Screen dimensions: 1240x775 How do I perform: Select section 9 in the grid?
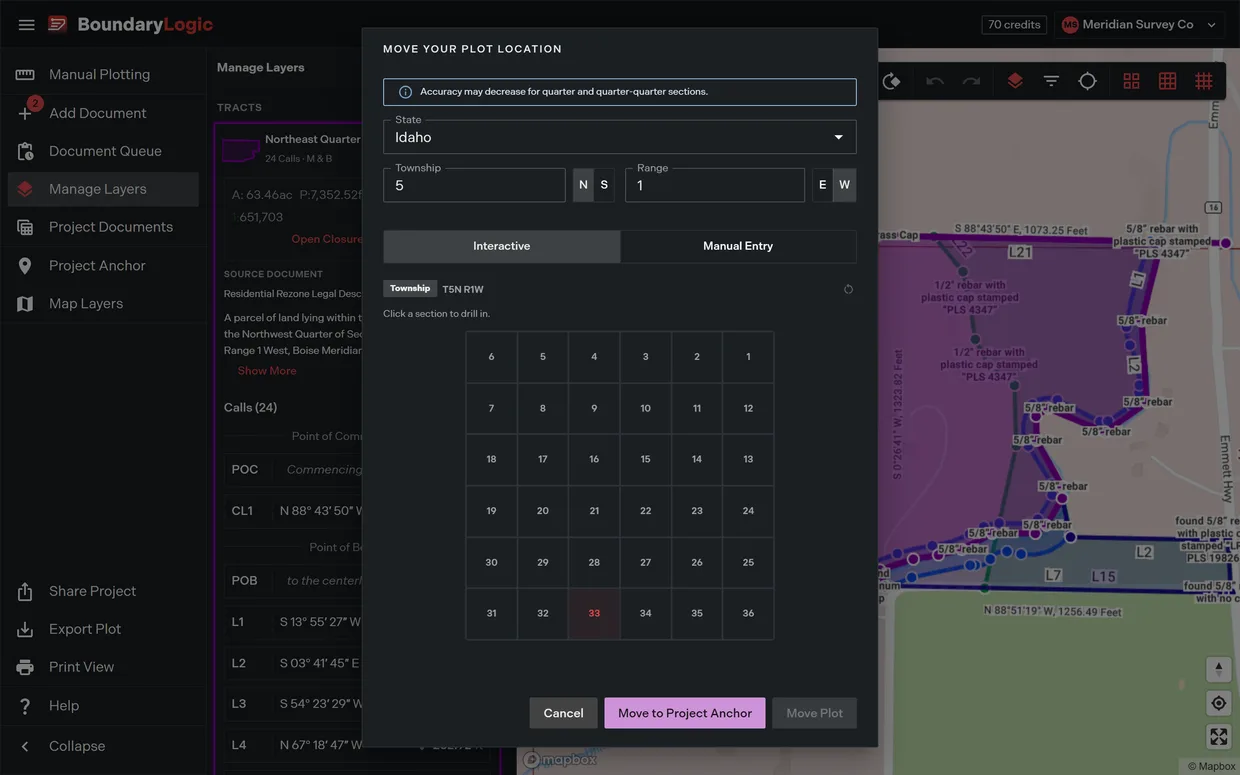(x=594, y=408)
